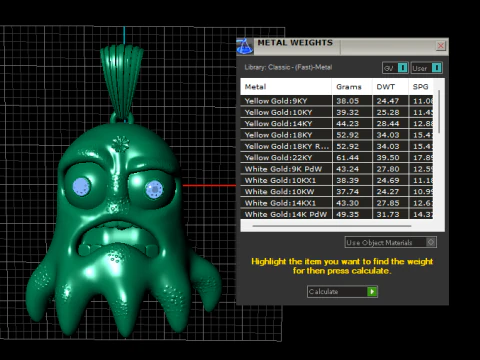The image size is (480, 360).
Task: Select the Yellow Gold:10KY row
Action: [x=337, y=112]
